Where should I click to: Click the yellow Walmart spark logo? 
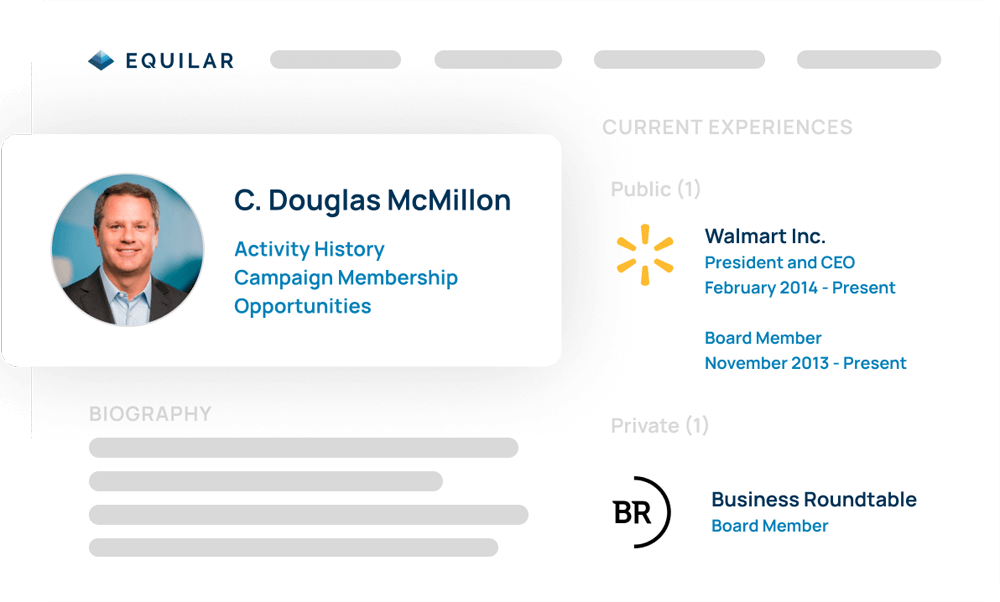pos(645,254)
